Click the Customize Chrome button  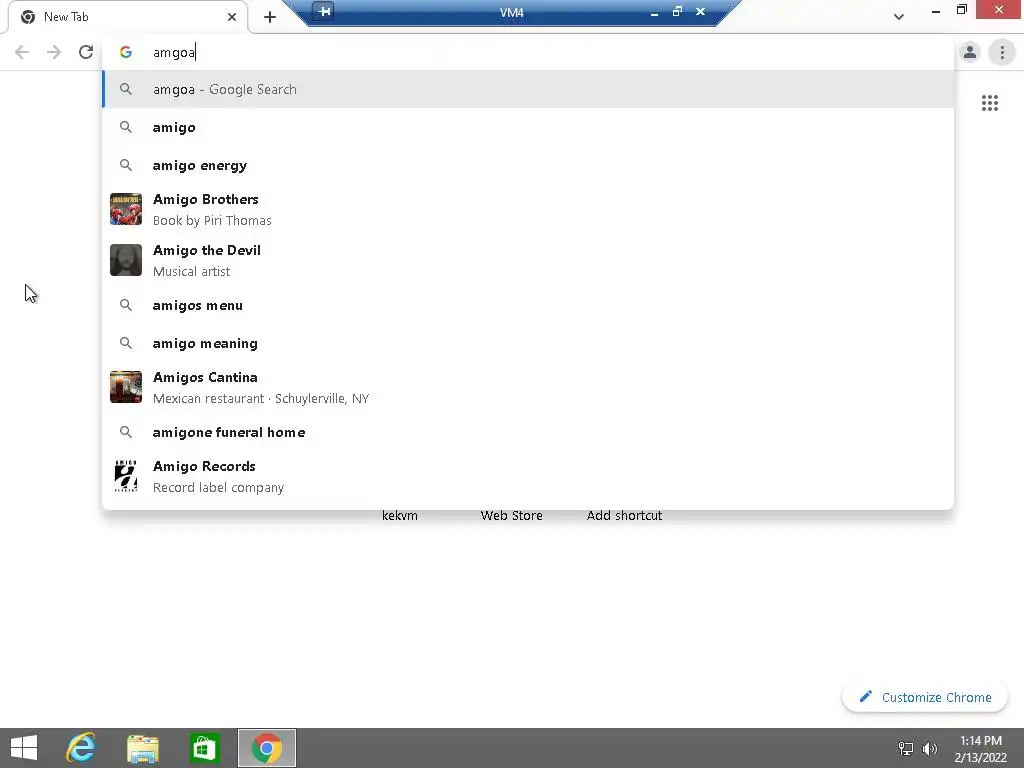tap(925, 697)
